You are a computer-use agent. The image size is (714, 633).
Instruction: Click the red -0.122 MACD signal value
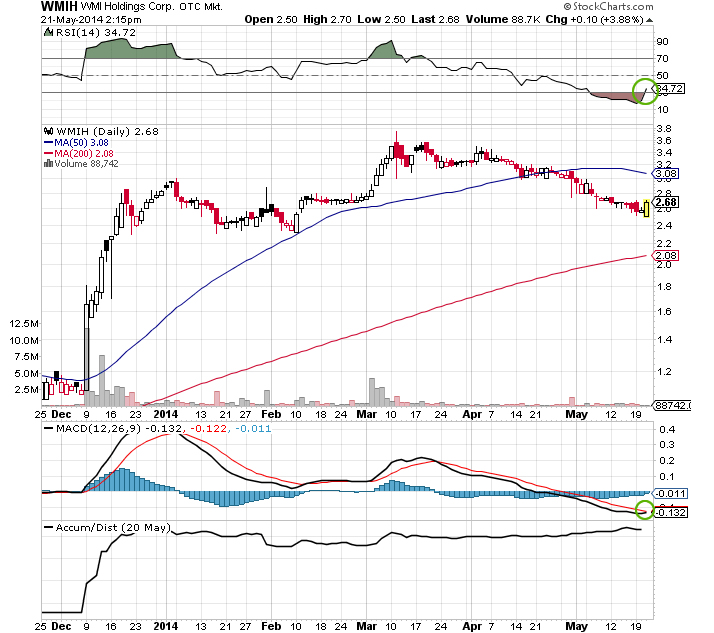208,429
